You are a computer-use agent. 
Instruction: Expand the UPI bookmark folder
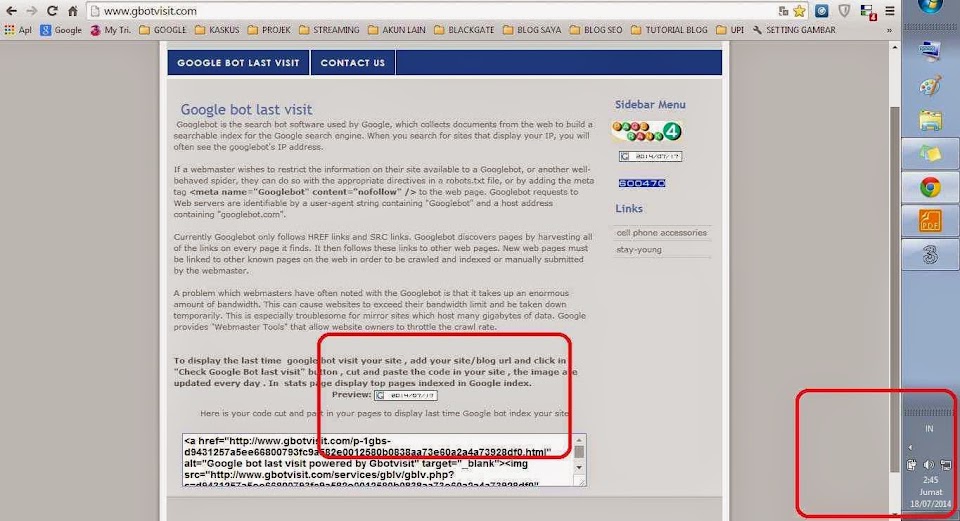pyautogui.click(x=730, y=29)
